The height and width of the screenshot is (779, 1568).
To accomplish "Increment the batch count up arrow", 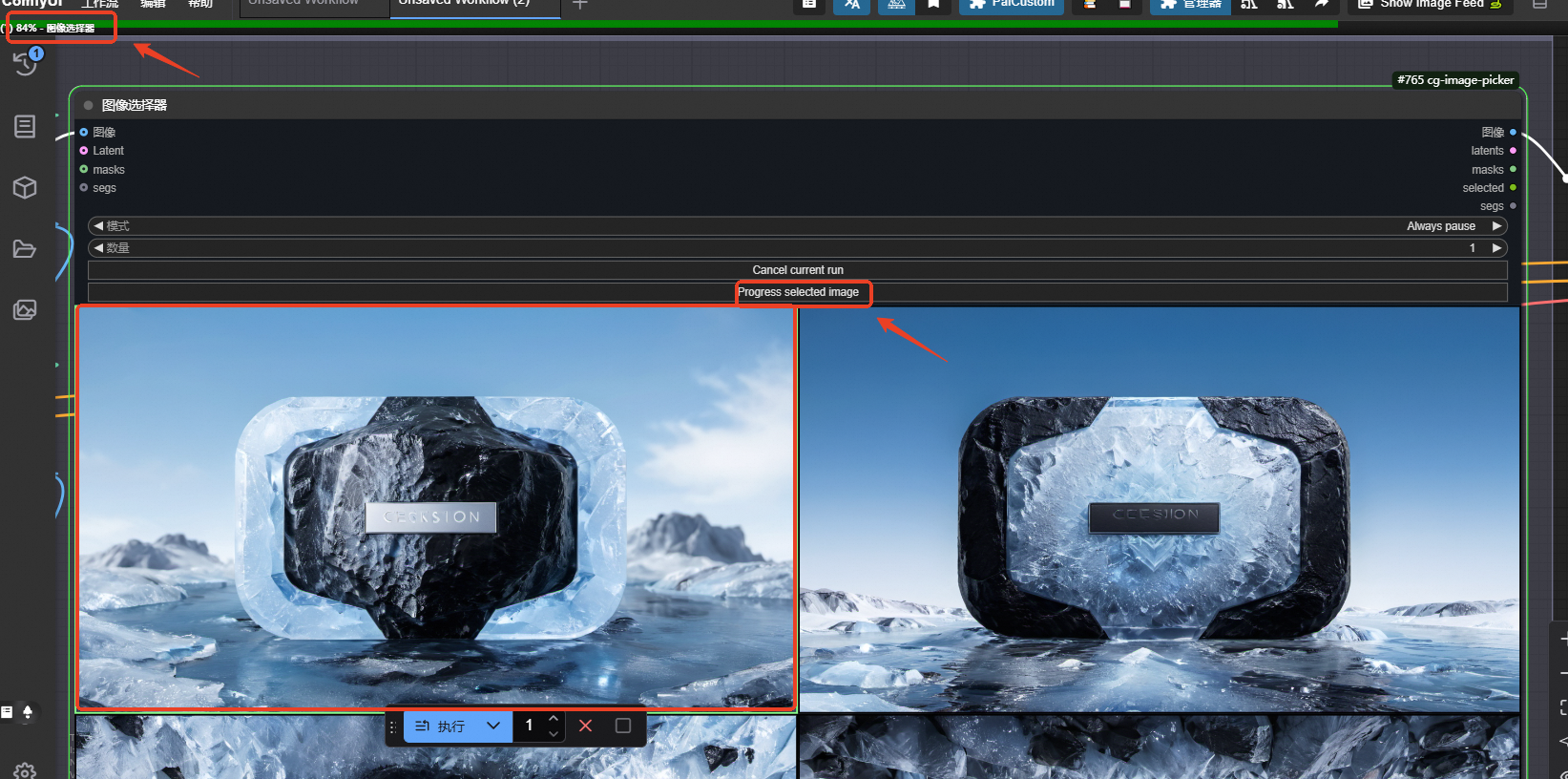I will (x=554, y=718).
